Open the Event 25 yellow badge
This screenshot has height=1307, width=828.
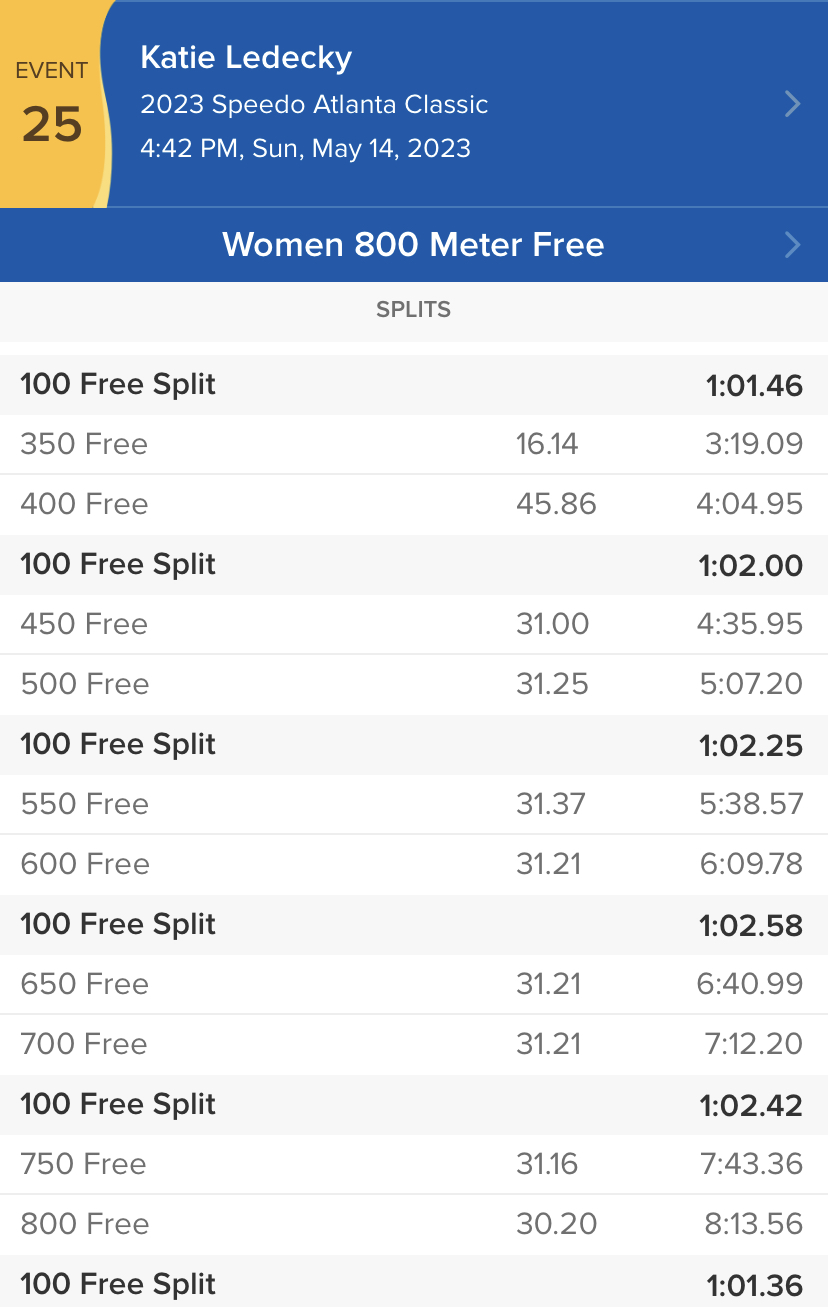tap(52, 104)
